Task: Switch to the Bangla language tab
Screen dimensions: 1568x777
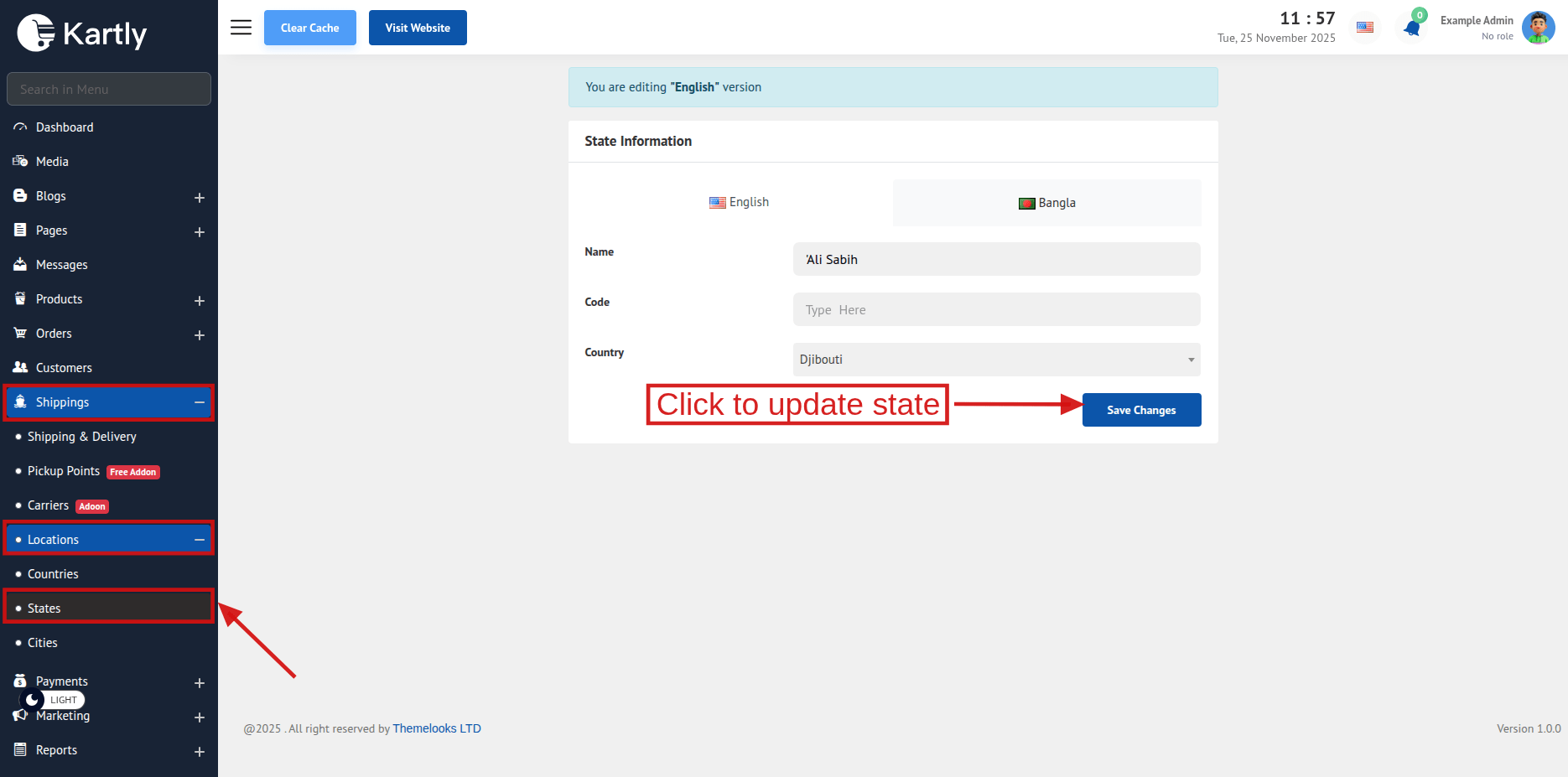Action: pyautogui.click(x=1046, y=203)
